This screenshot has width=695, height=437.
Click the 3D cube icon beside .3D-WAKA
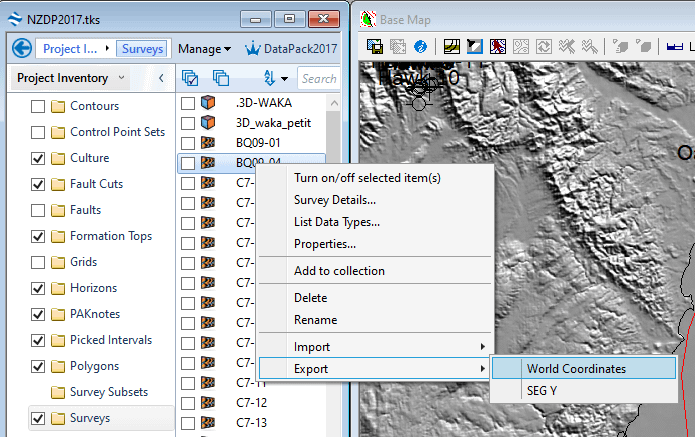tap(208, 103)
